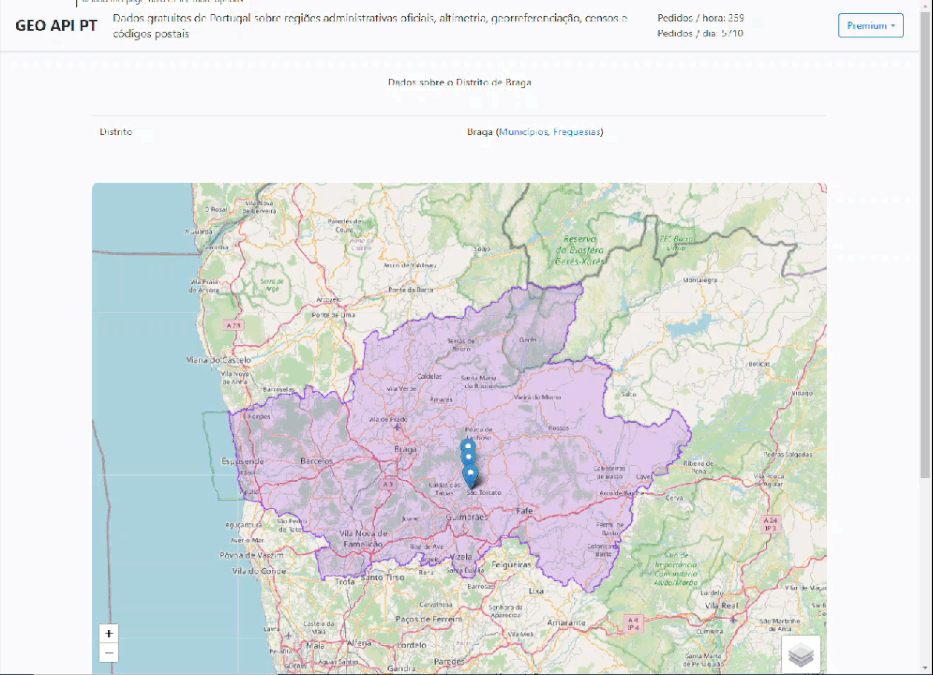Click the Fafe label on the map
The height and width of the screenshot is (675, 933).
525,511
